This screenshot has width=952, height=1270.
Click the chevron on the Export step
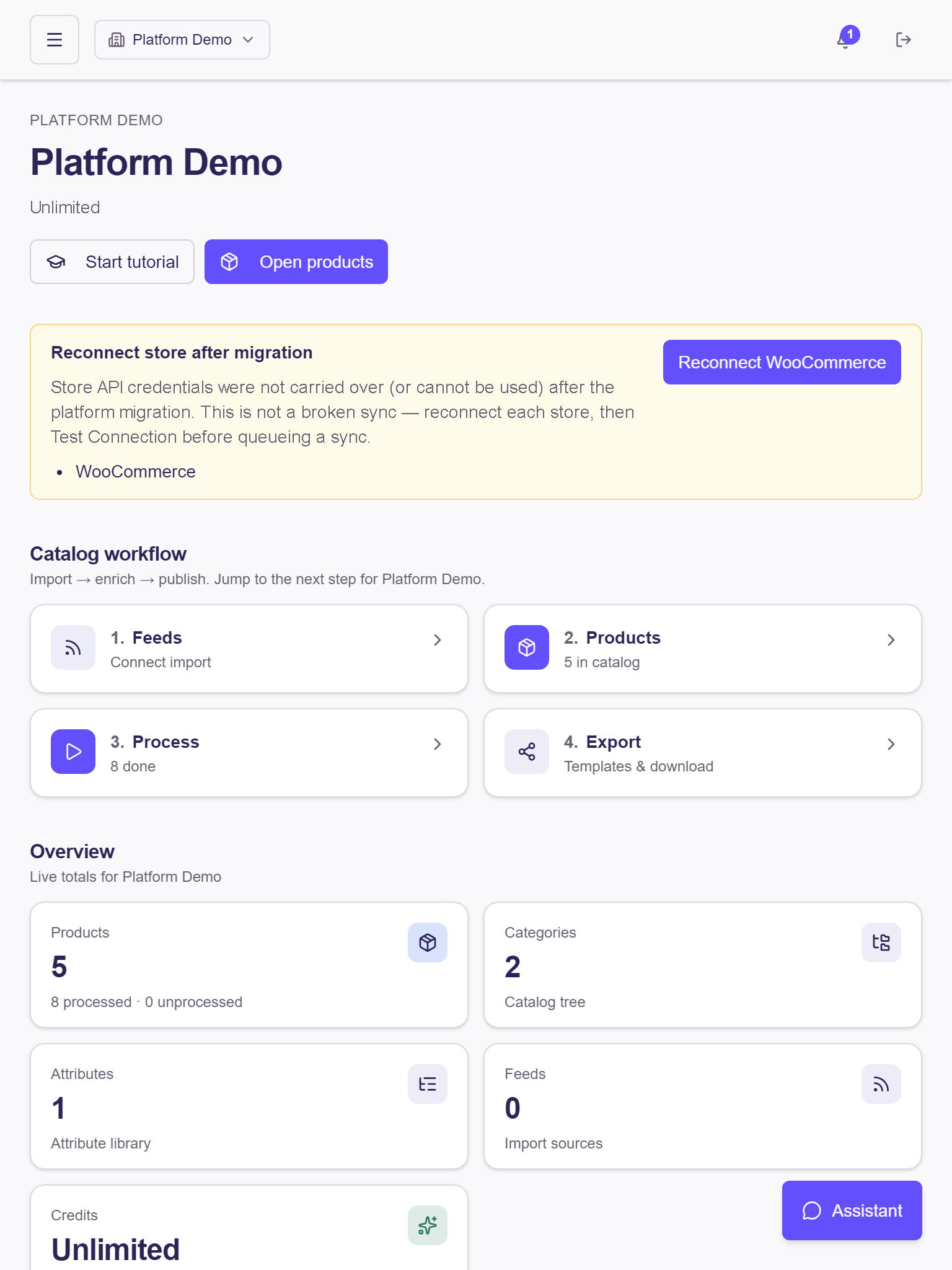tap(891, 744)
